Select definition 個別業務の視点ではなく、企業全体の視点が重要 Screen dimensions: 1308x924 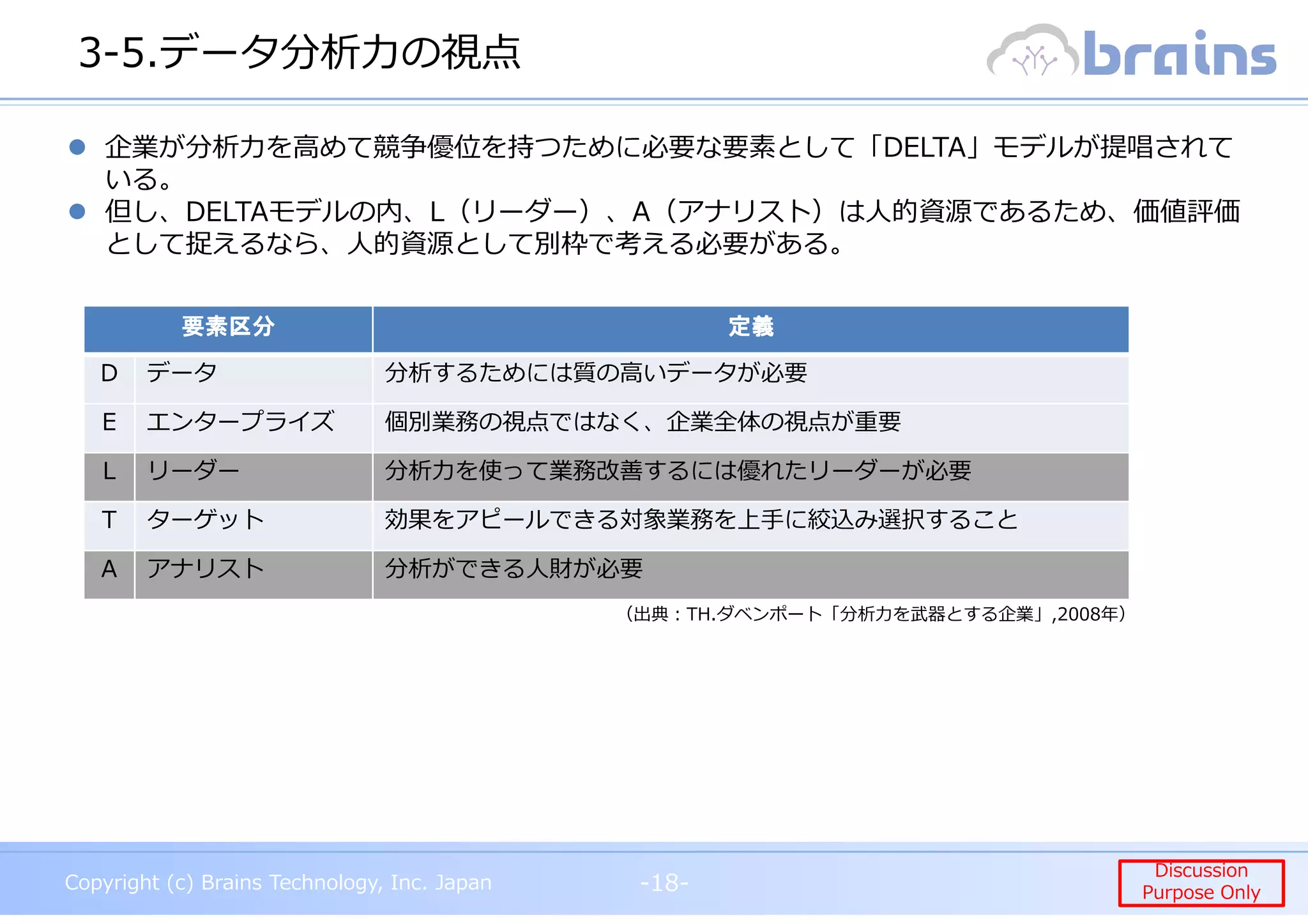point(751,428)
